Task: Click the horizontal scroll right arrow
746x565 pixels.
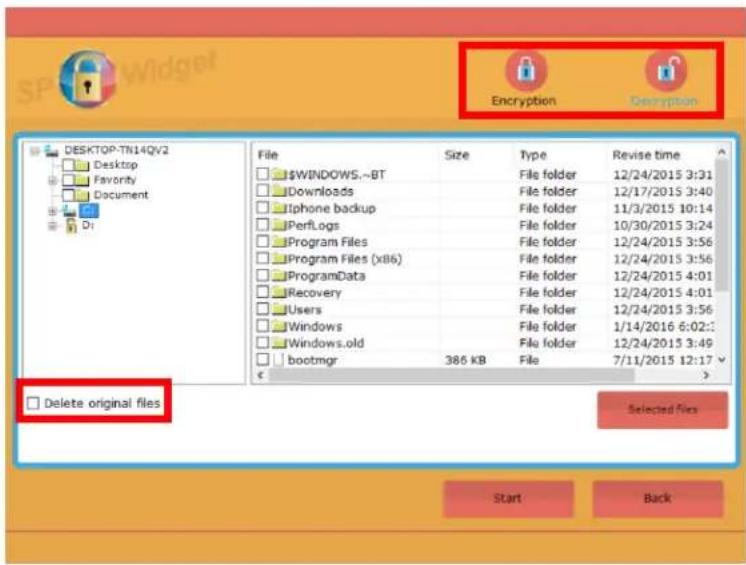Action: click(x=706, y=375)
